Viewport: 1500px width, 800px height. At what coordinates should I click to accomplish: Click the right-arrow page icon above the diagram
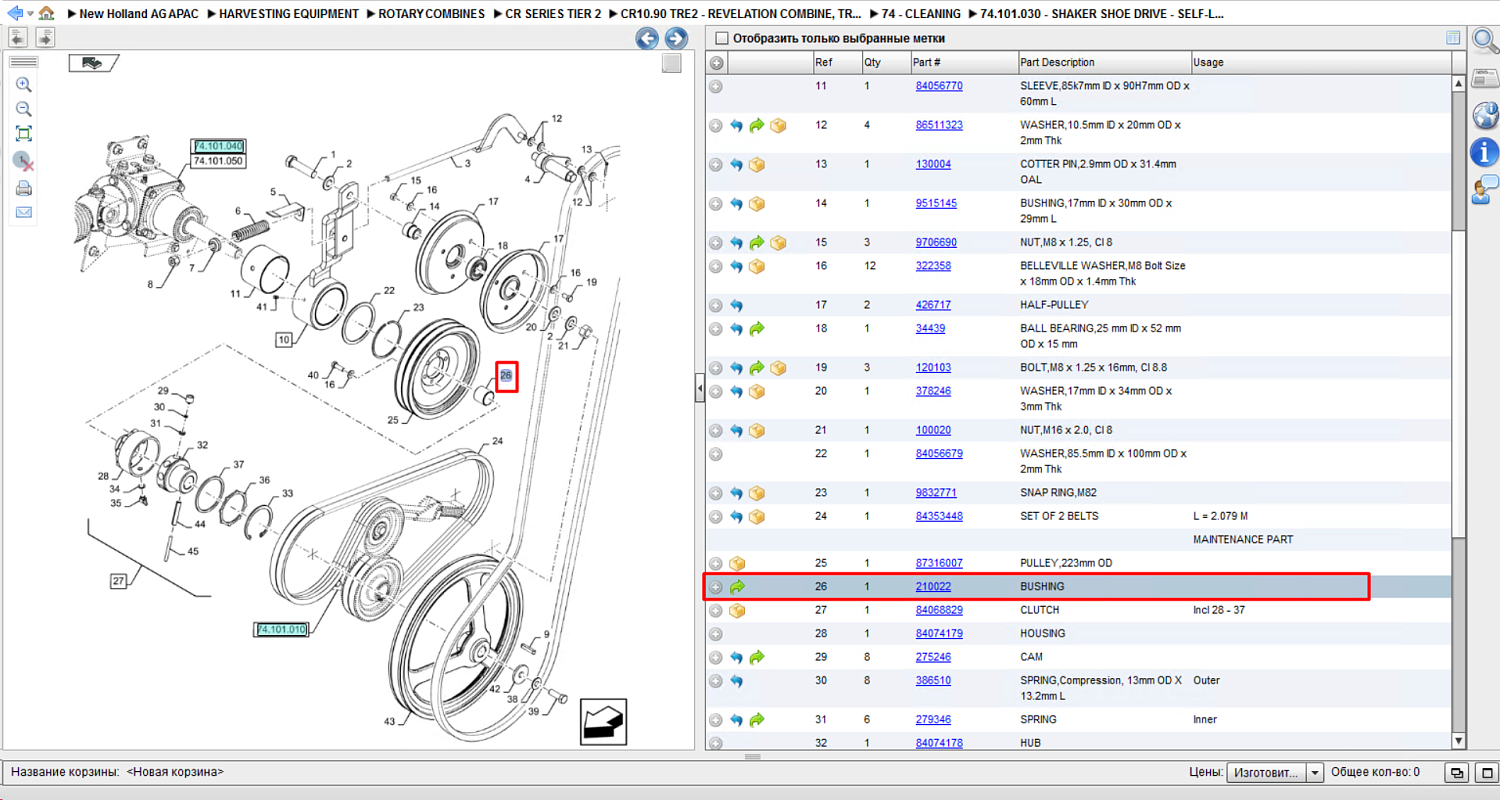(x=45, y=38)
